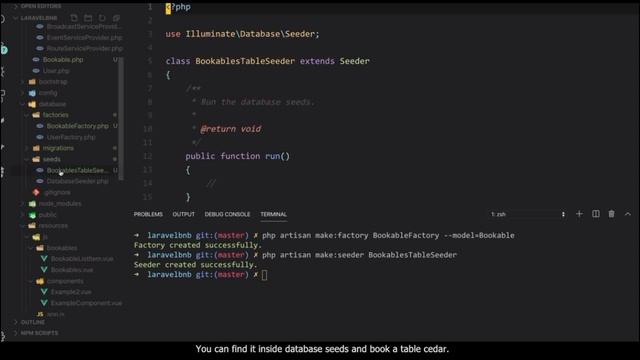Click the explorer sidebar scrollbar
640x360 pixels.
121,118
